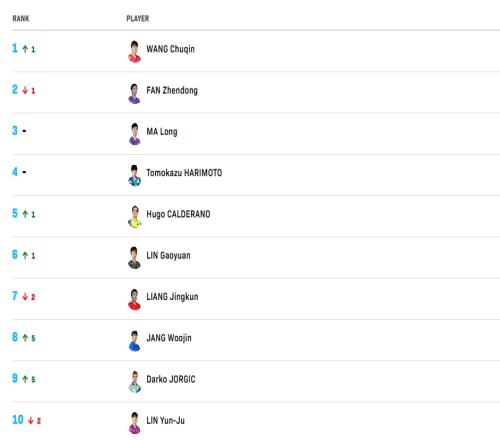The height and width of the screenshot is (440, 500).
Task: Click LIN Gaoyuan's player avatar
Action: point(135,258)
